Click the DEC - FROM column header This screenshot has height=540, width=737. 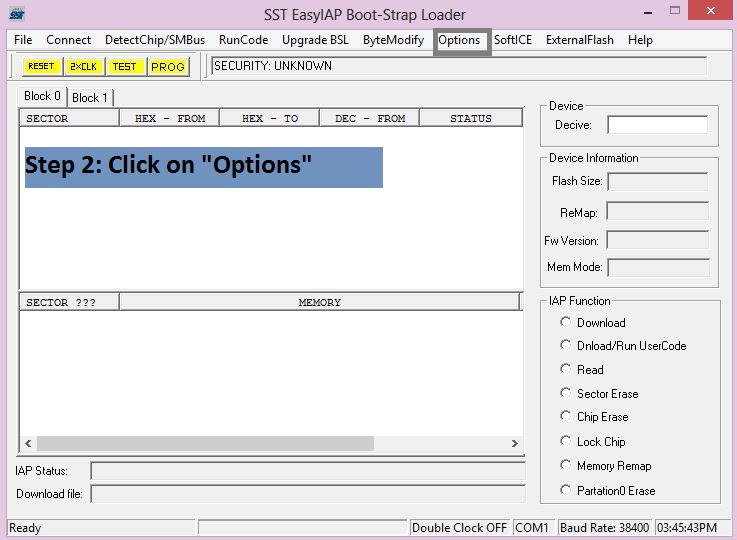click(370, 118)
